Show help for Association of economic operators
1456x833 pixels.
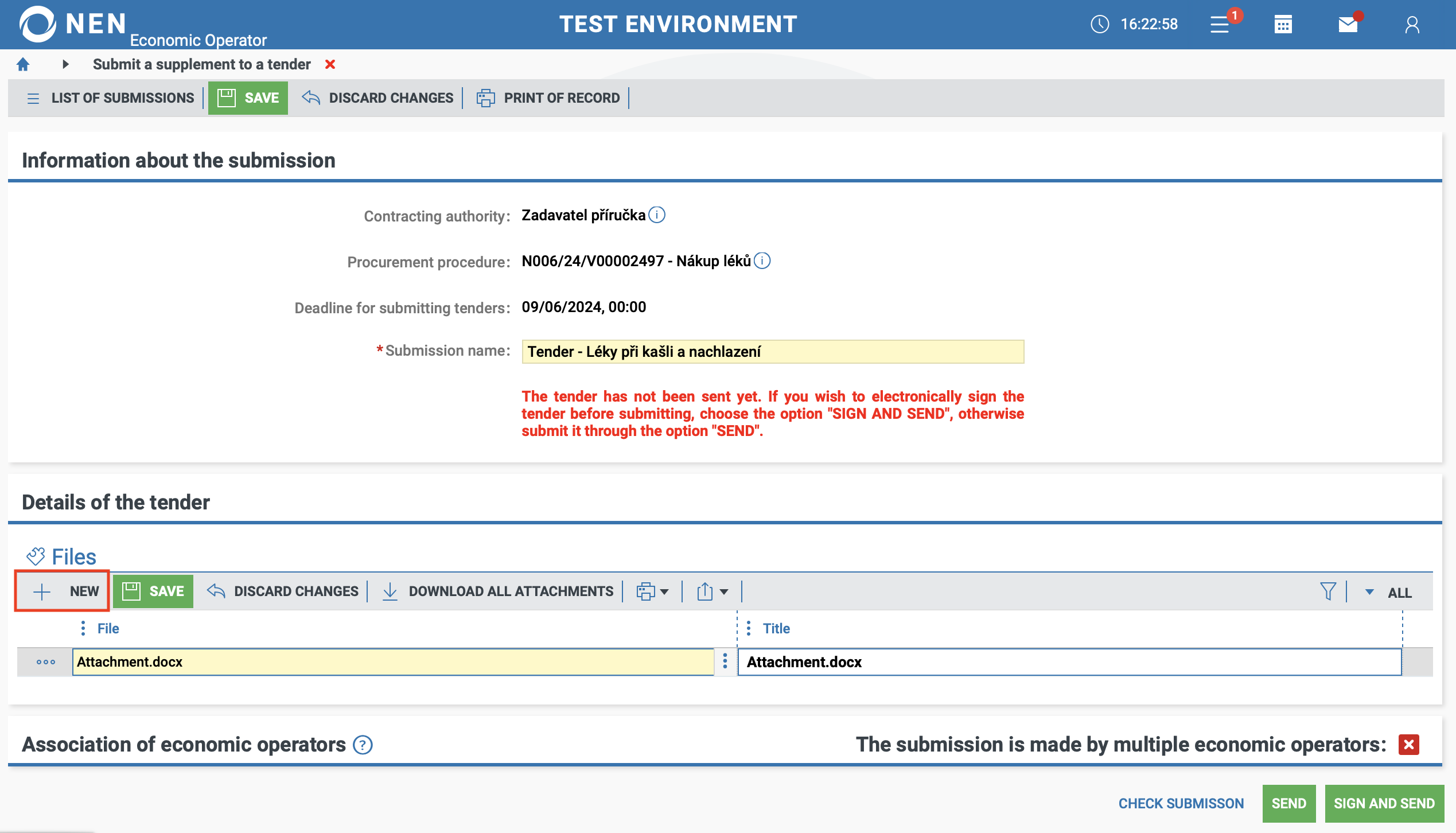point(363,745)
